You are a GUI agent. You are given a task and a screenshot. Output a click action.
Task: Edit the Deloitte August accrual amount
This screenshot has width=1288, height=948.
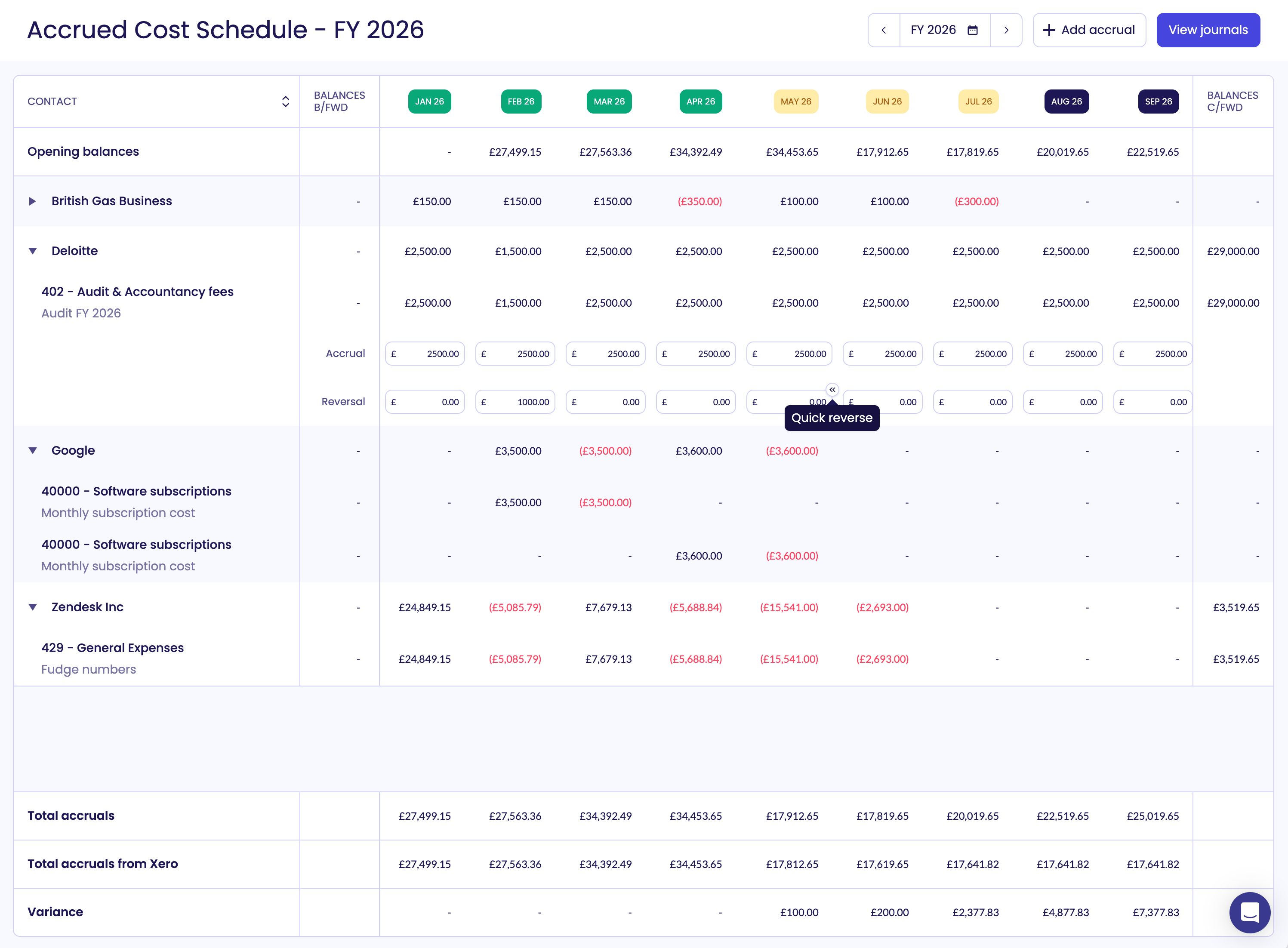point(1063,354)
